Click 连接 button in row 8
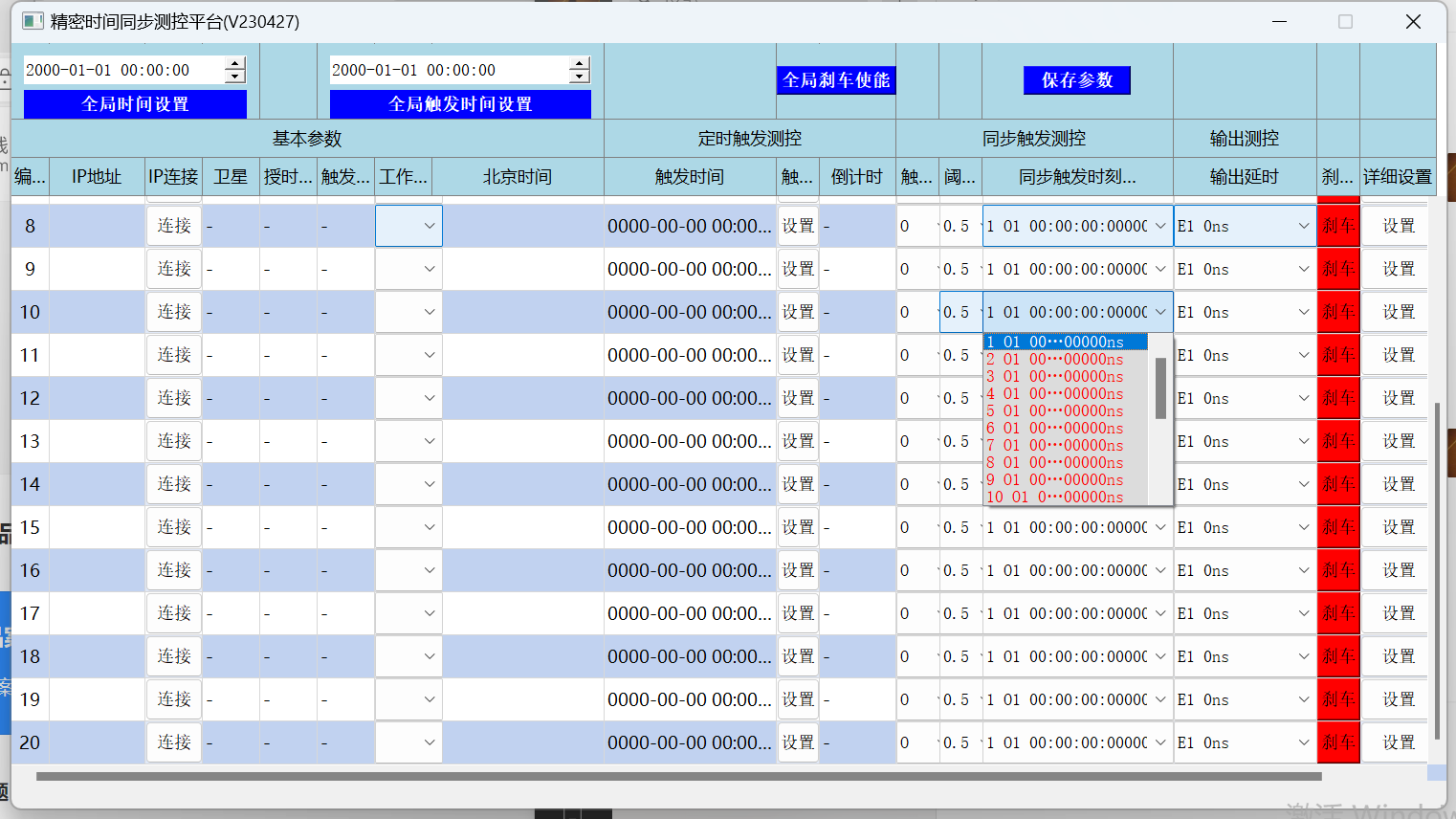 point(174,226)
